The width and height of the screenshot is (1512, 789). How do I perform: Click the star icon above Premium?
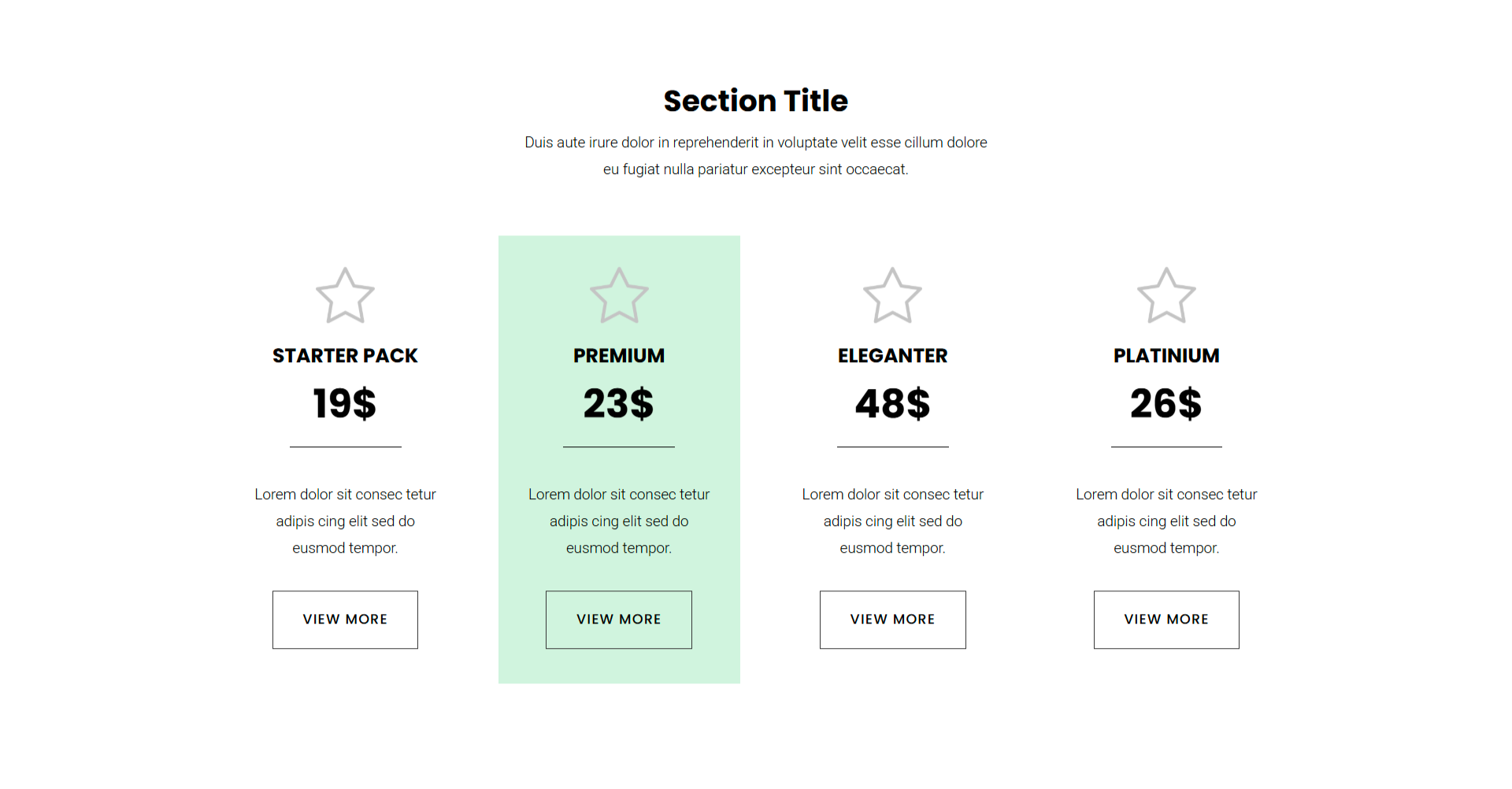tap(619, 296)
